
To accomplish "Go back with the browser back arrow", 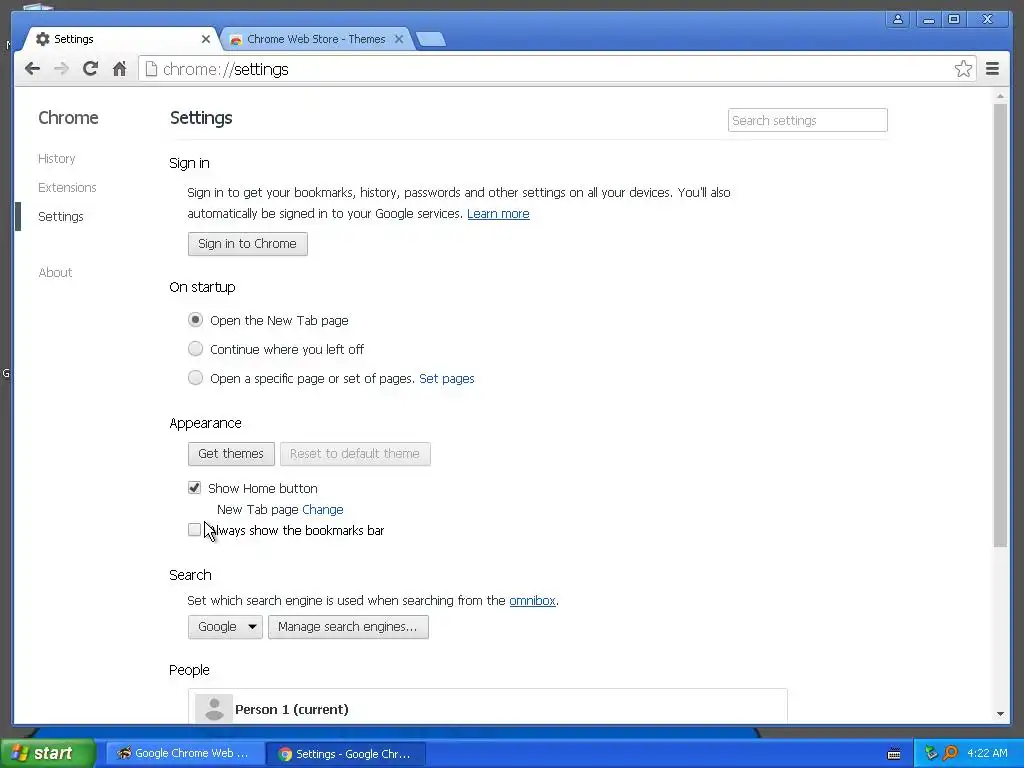I will (32, 69).
